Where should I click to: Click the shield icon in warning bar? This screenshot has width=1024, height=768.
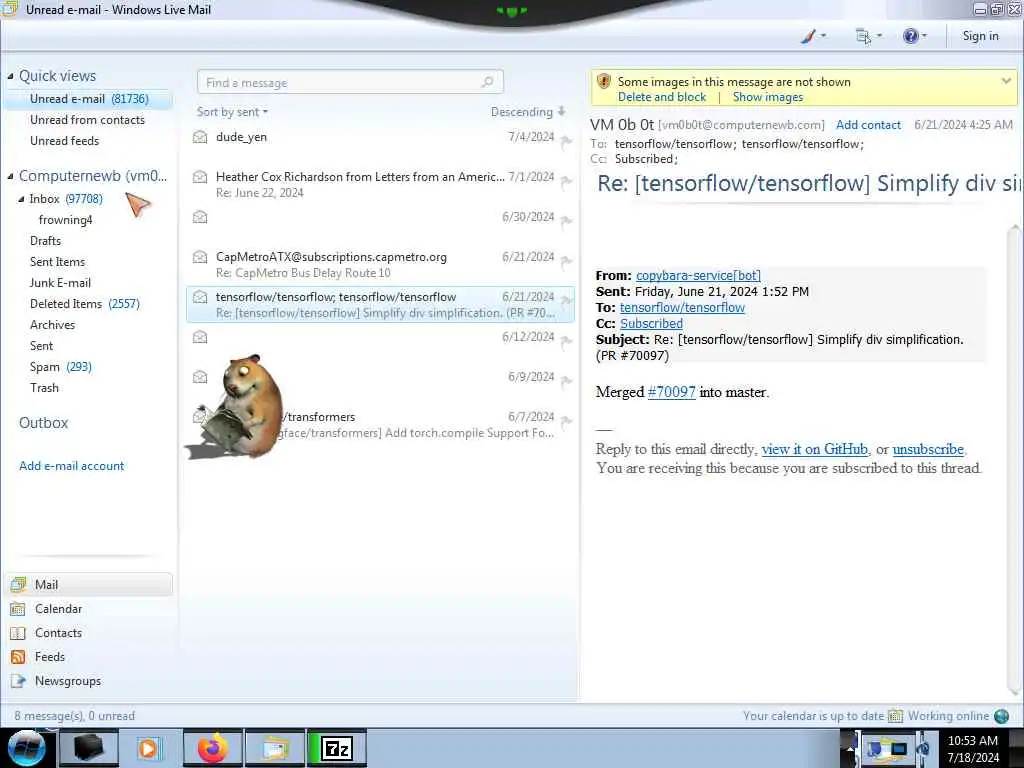pyautogui.click(x=603, y=82)
